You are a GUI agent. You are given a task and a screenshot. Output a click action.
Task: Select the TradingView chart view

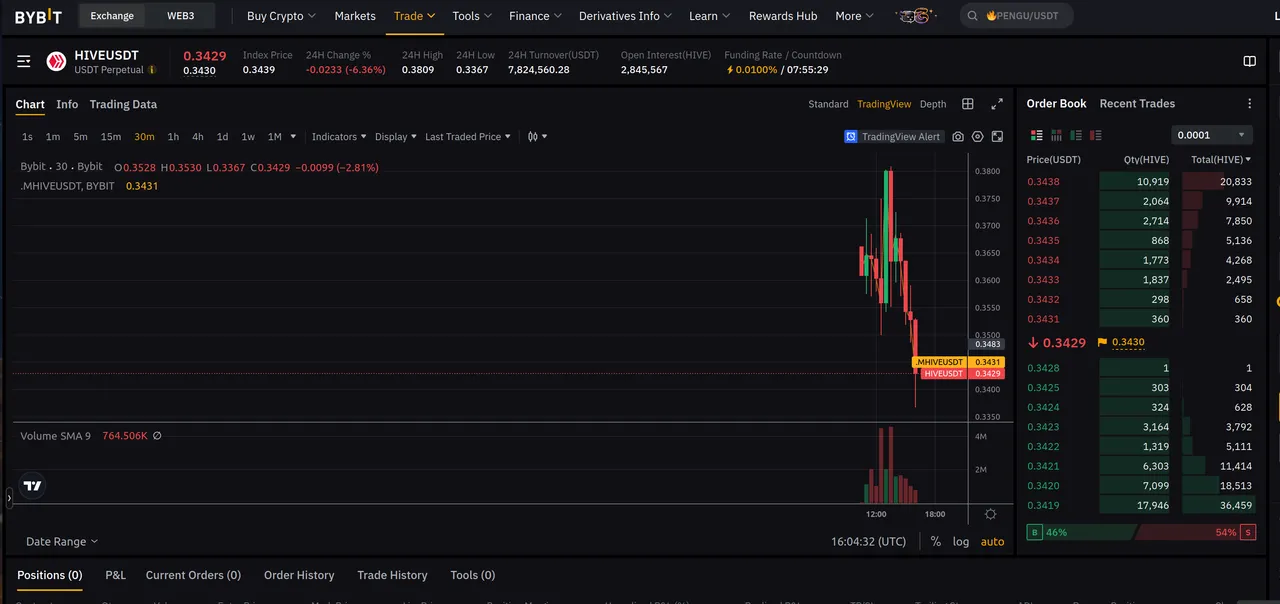pyautogui.click(x=884, y=104)
